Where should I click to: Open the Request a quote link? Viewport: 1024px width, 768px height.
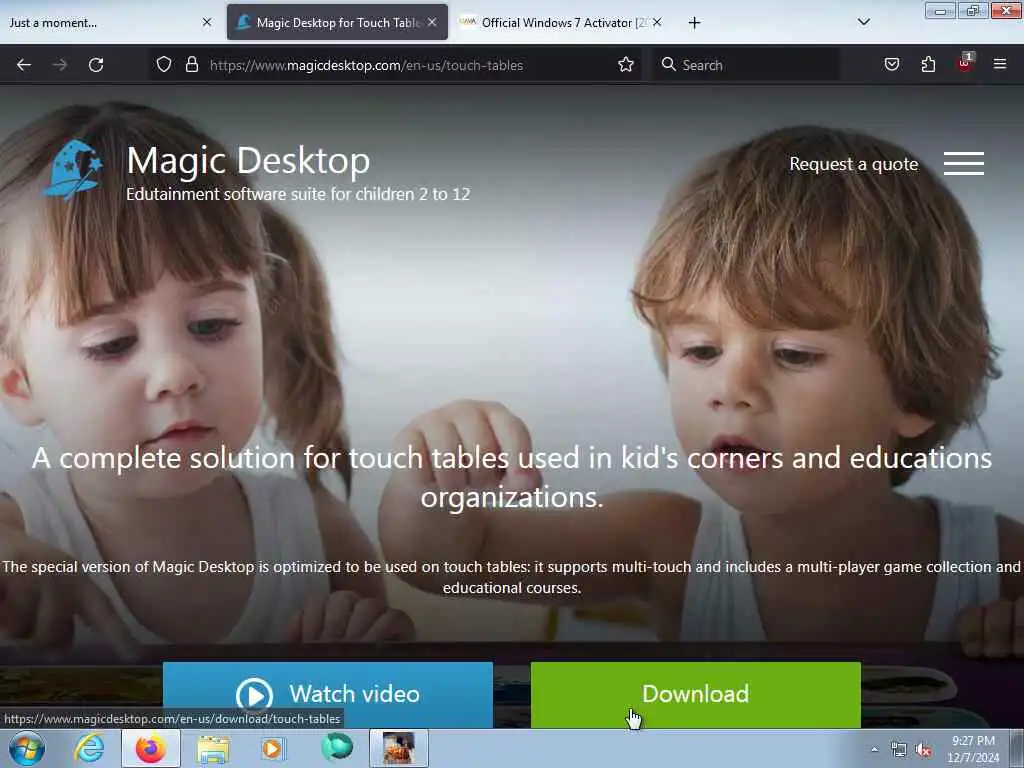[x=854, y=164]
